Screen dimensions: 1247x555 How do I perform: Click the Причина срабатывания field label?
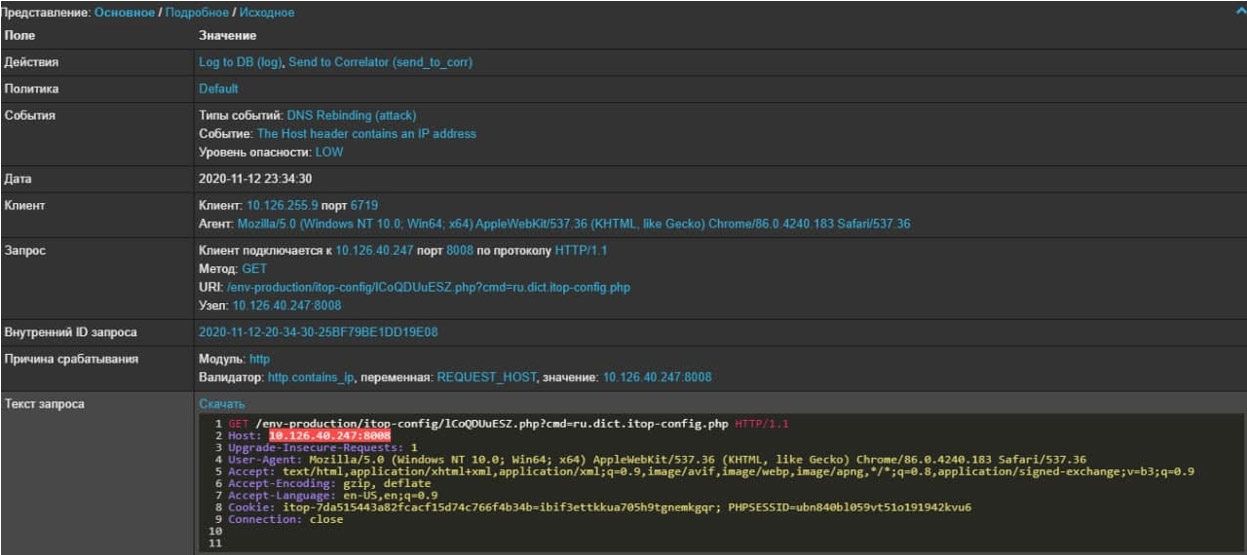65,358
